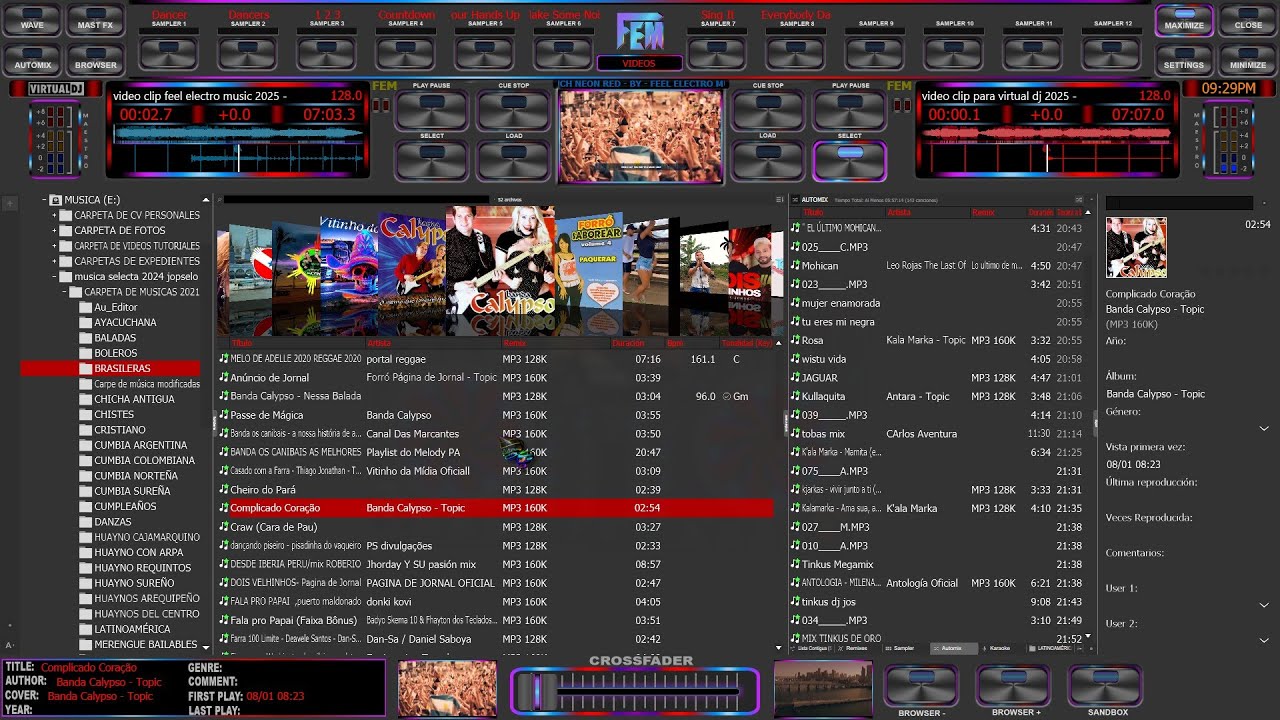Expand CARPETA DE CV PERSONALES folder
The width and height of the screenshot is (1280, 720).
click(55, 215)
